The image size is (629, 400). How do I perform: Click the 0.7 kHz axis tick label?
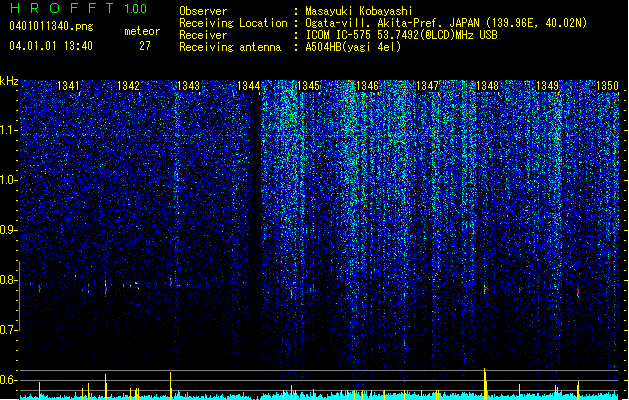tap(8, 330)
